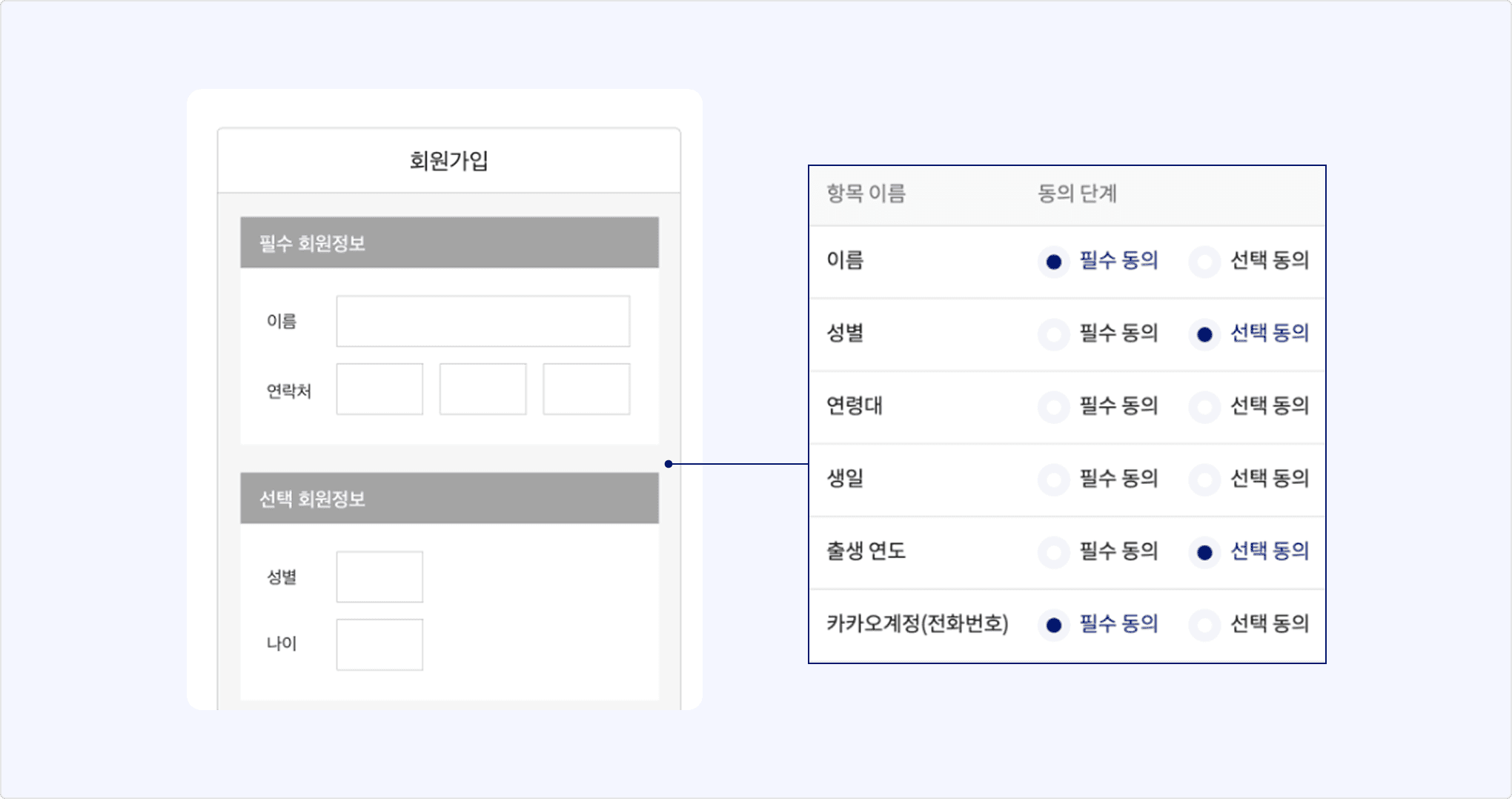Select 필수 동의 for 카카오계정(전화번호)
This screenshot has height=799, width=1512.
coord(1053,625)
